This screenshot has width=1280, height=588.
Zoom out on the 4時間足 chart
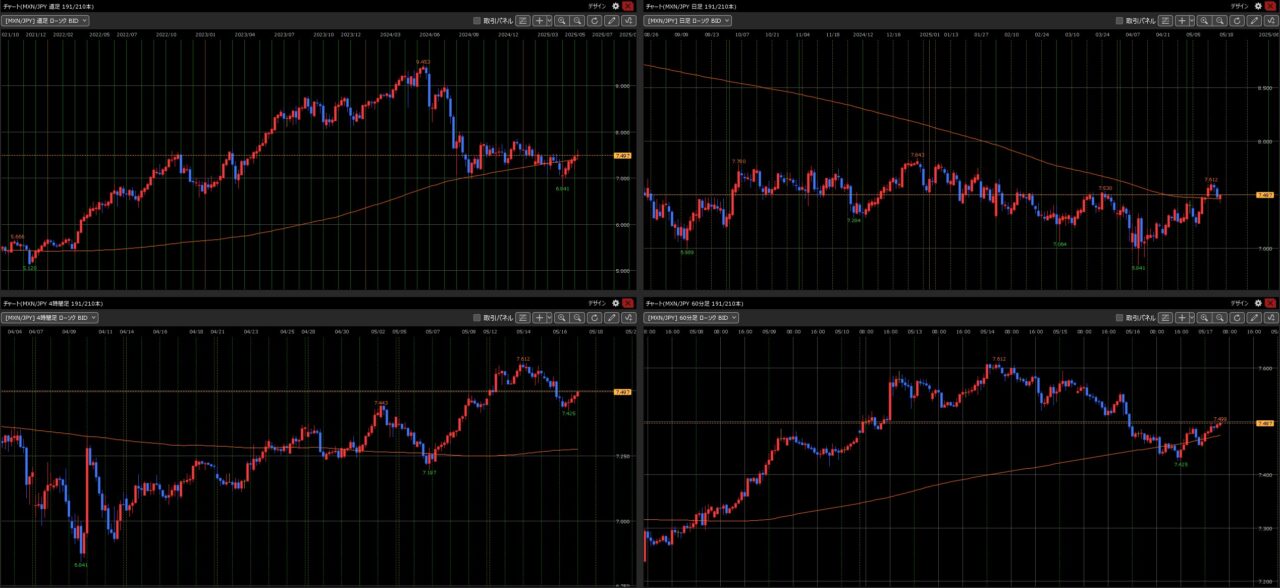[x=578, y=317]
